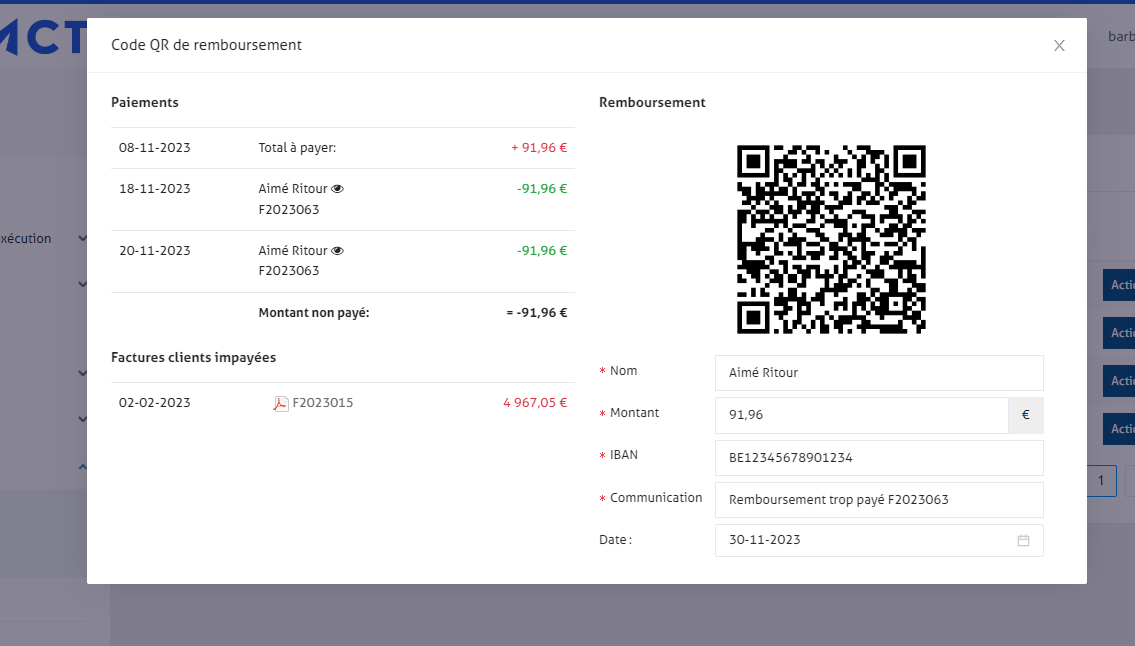1135x646 pixels.
Task: Click the Nom field containing Aimé Ritour
Action: coord(878,373)
